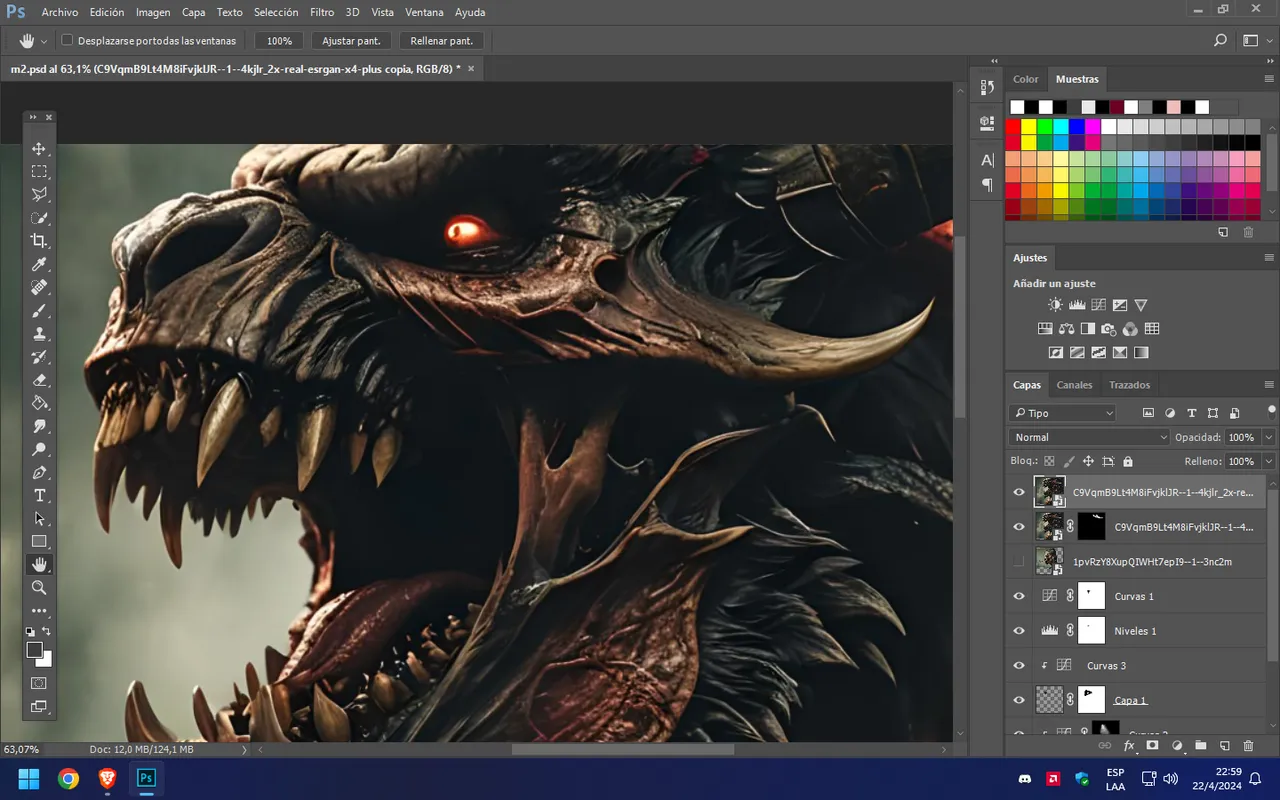The height and width of the screenshot is (800, 1280).
Task: Show the hidden 1pvRzY8XupQIWHt7epI9 layer
Action: click(x=1019, y=562)
